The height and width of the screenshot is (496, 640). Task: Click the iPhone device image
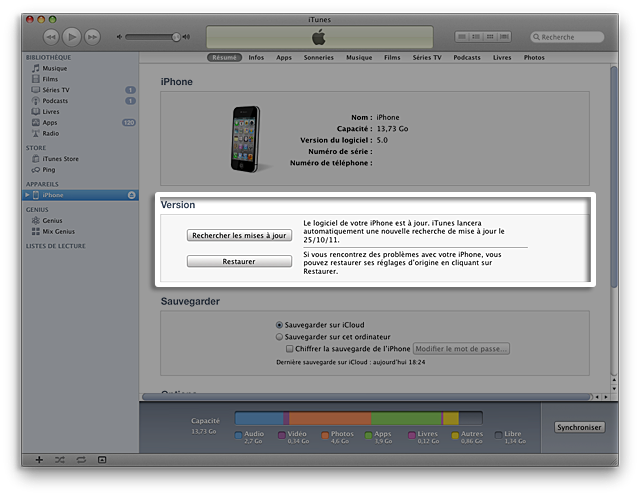[x=246, y=139]
